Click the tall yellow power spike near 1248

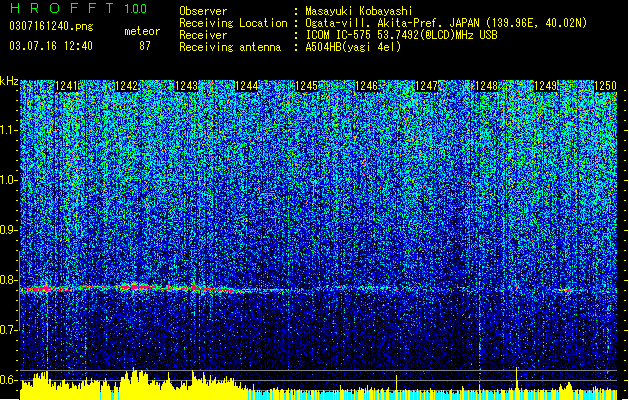coord(516,378)
